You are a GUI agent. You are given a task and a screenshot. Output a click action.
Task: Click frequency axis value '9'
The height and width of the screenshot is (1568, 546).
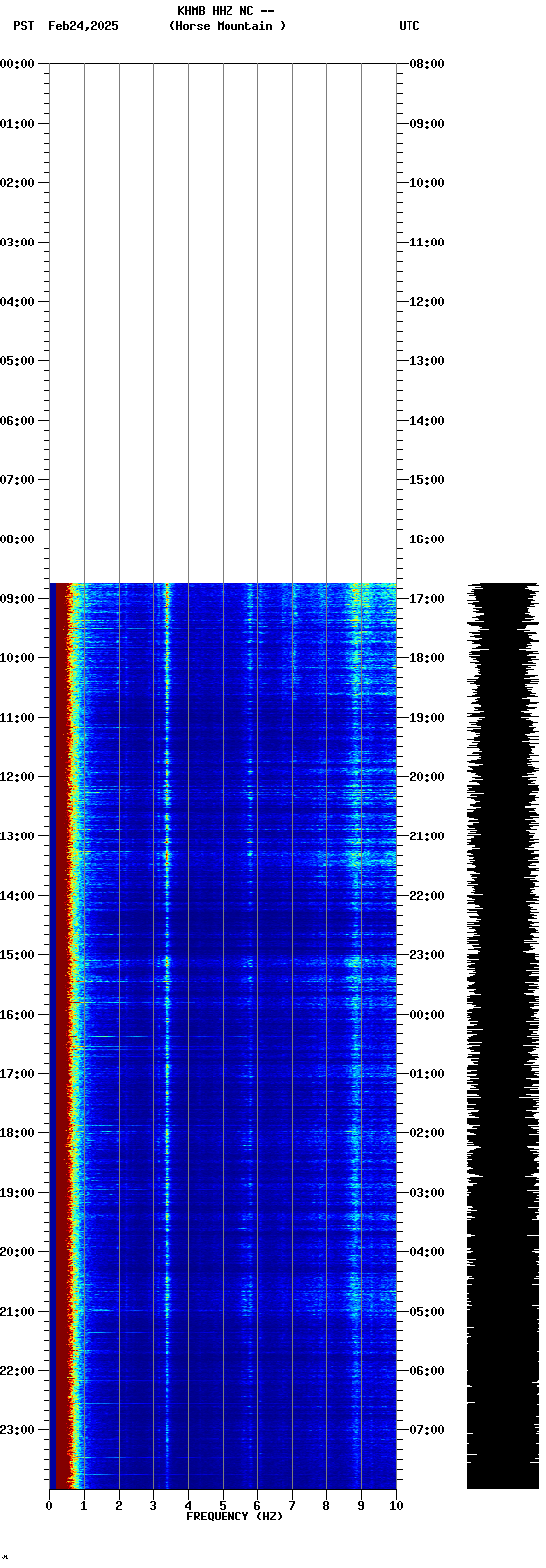tap(361, 1506)
